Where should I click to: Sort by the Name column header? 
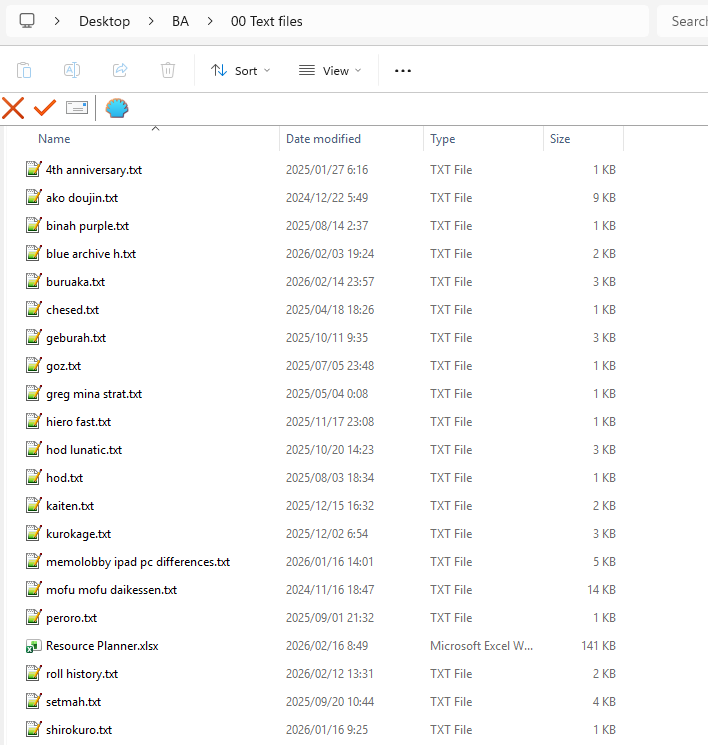pyautogui.click(x=54, y=139)
